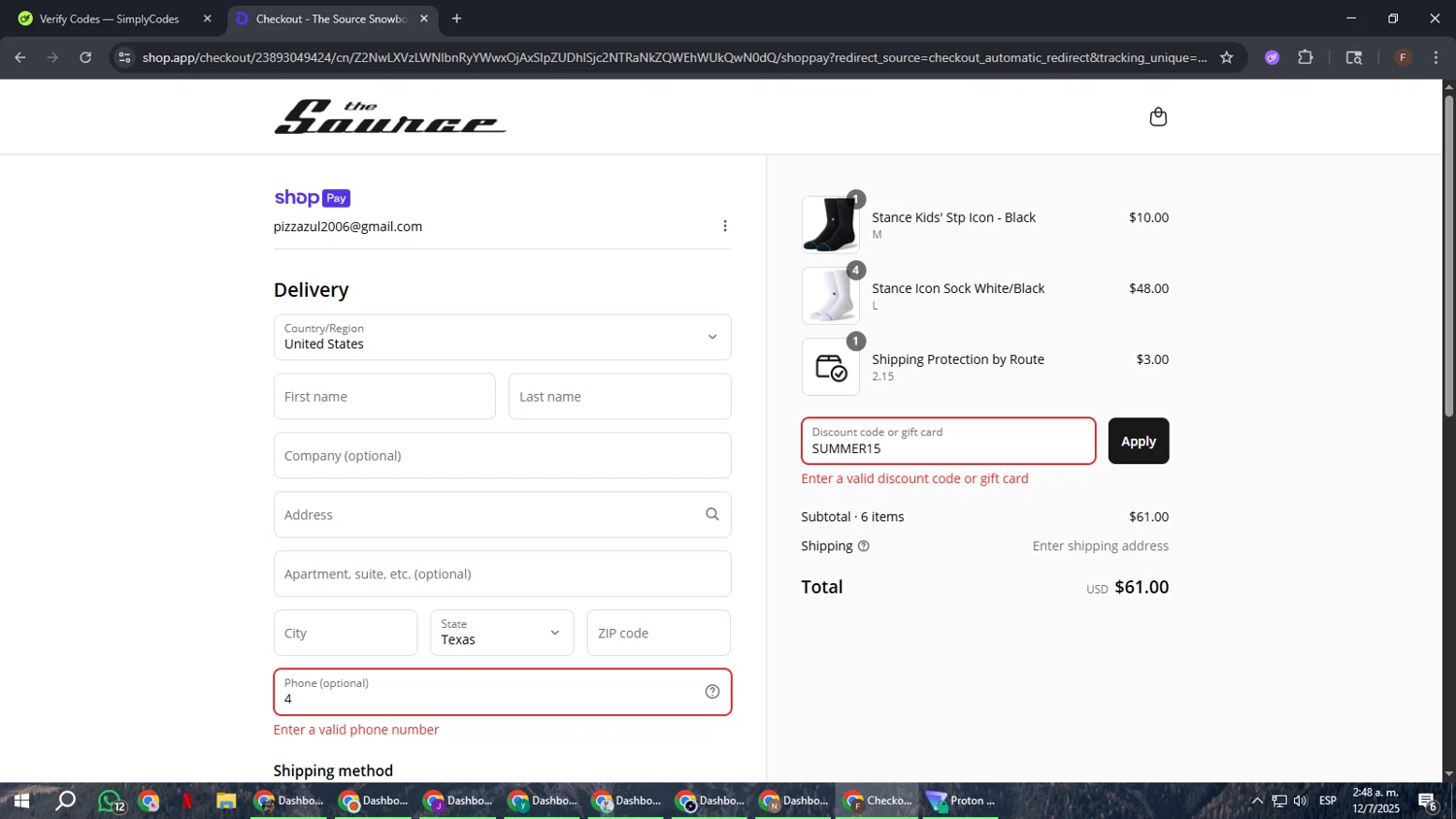This screenshot has width=1456, height=819.
Task: Open the Chrome profile avatar F
Action: [1403, 57]
